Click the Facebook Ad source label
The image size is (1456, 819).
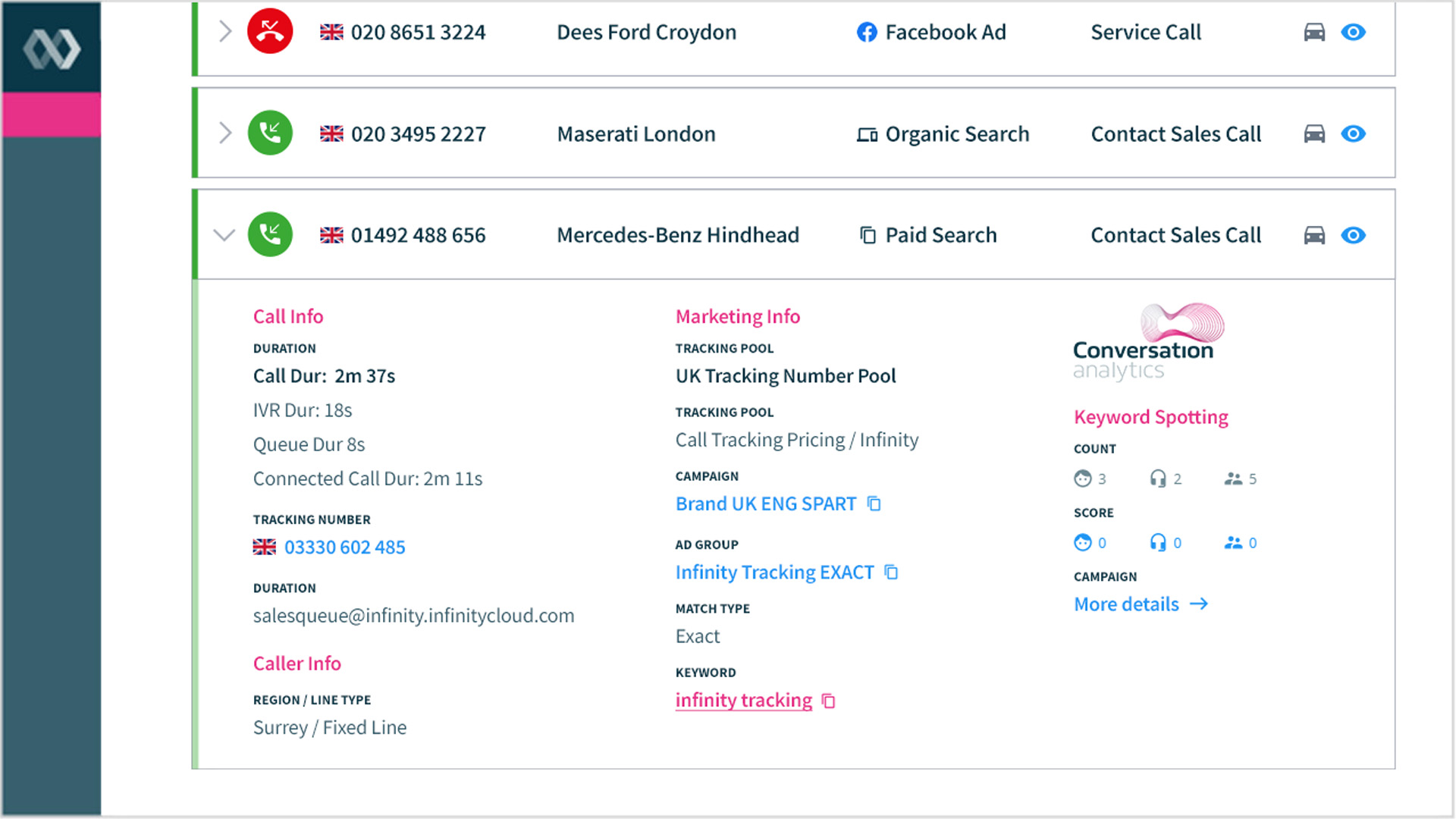pyautogui.click(x=946, y=33)
